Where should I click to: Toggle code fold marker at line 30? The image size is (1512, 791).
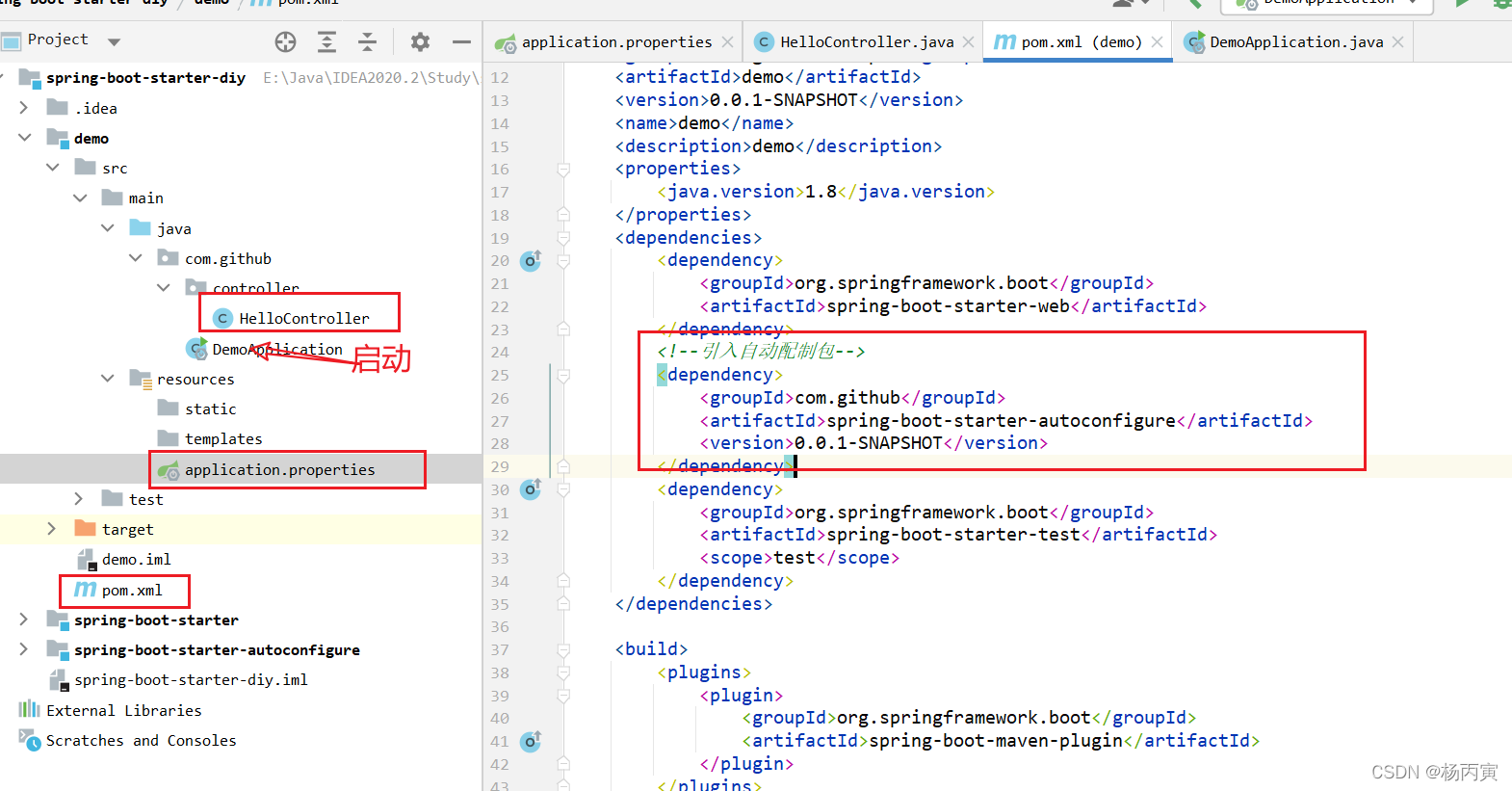click(x=563, y=489)
